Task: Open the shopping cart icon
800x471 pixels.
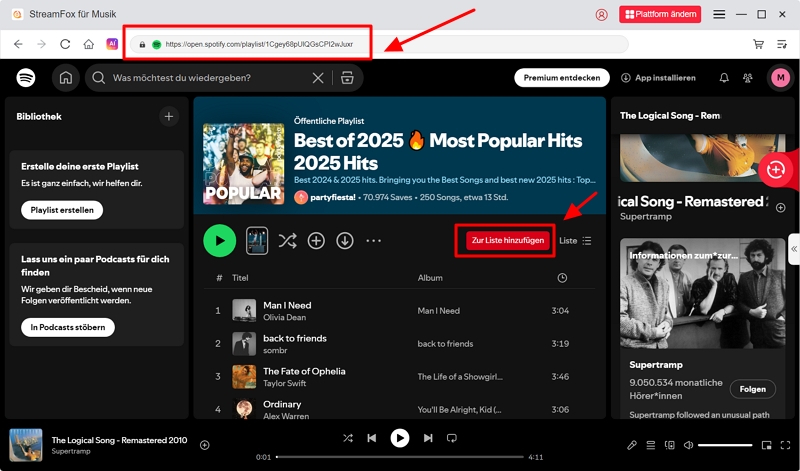Action: (759, 44)
